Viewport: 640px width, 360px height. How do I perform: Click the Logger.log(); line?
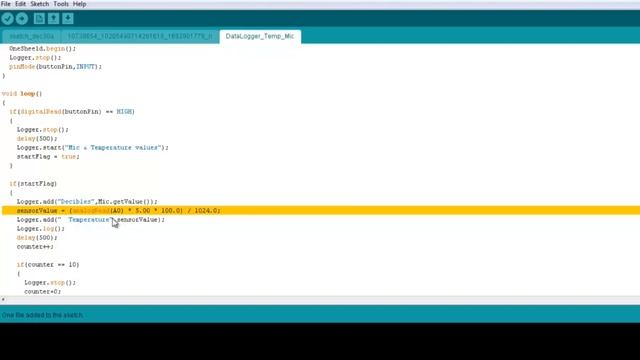point(40,229)
